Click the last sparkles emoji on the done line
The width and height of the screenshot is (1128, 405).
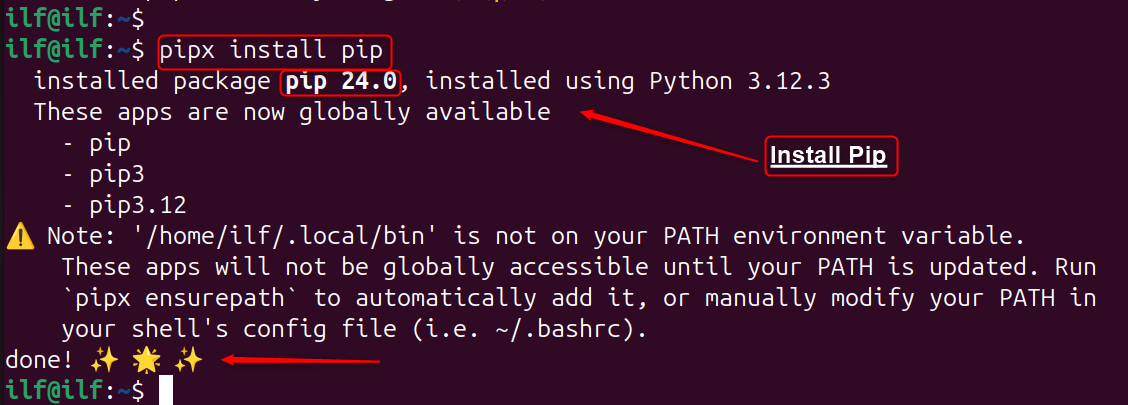(x=189, y=360)
